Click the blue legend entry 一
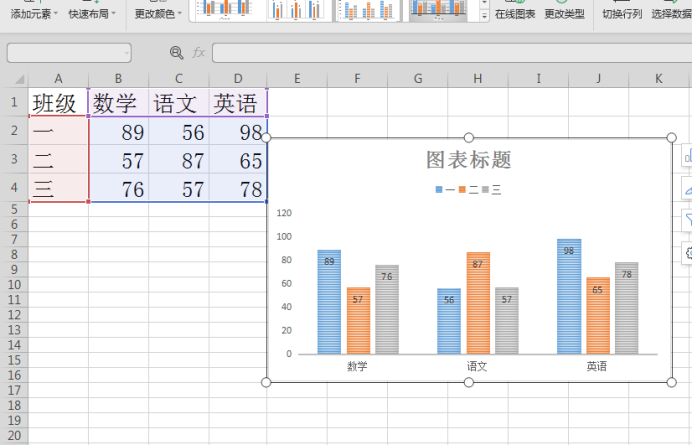The height and width of the screenshot is (445, 692). pos(445,190)
